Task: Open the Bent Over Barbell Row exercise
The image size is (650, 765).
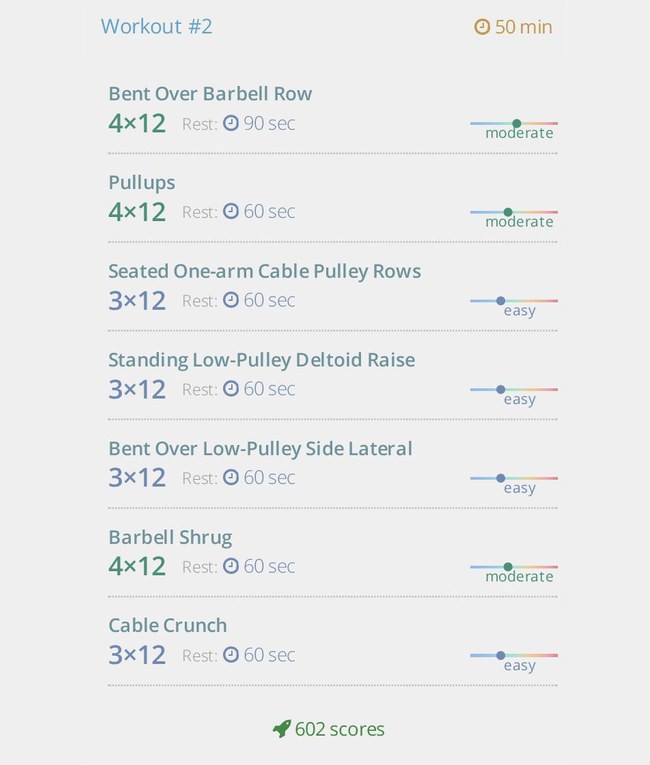Action: tap(210, 94)
